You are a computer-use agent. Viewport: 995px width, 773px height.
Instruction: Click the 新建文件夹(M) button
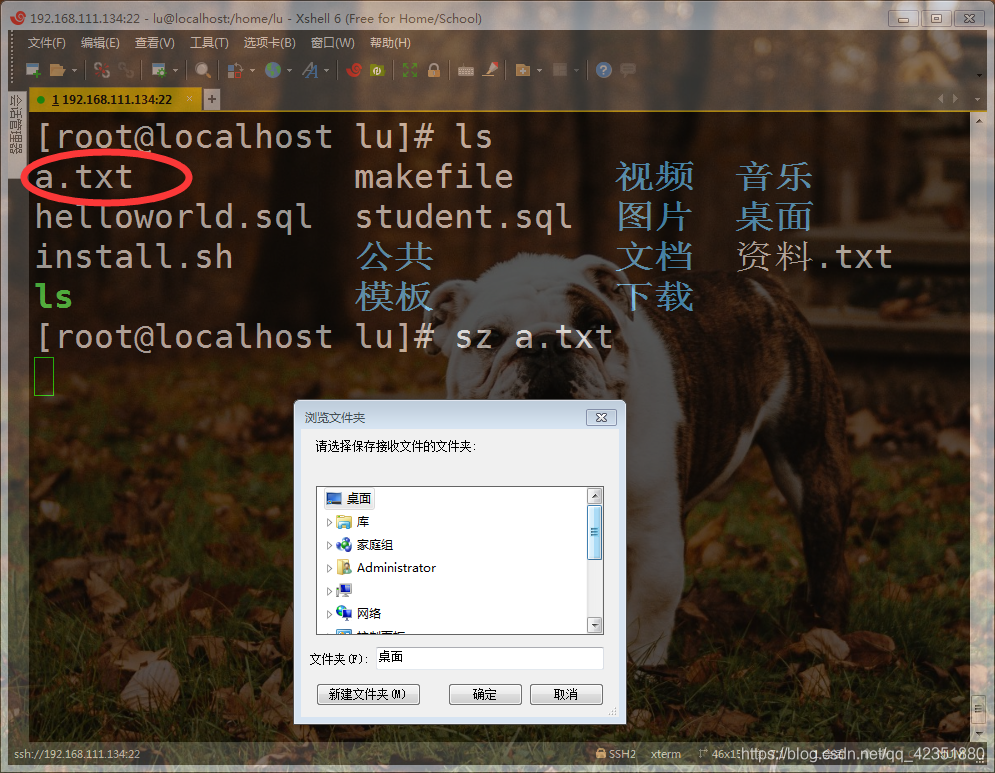click(x=368, y=694)
